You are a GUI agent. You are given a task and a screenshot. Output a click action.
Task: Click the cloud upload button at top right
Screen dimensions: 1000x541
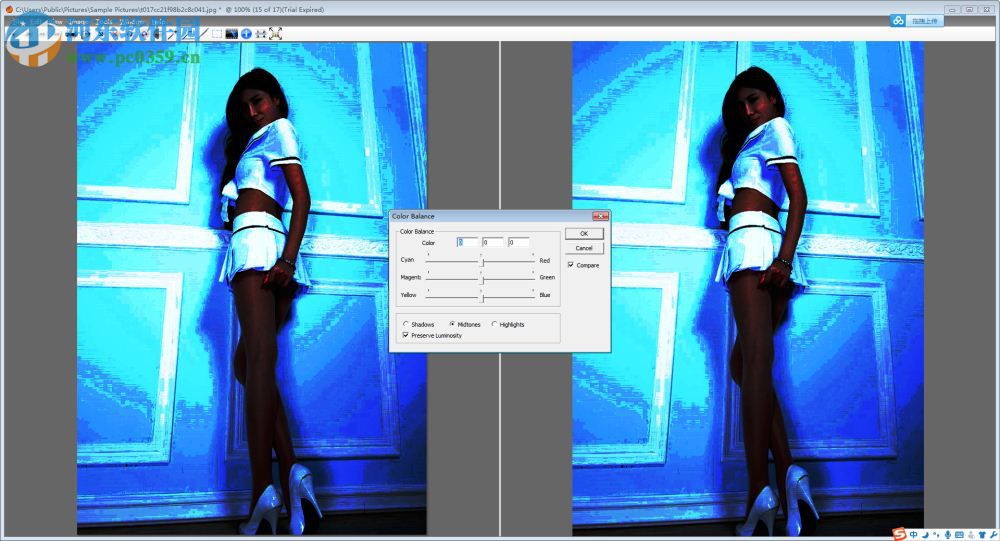(x=916, y=21)
